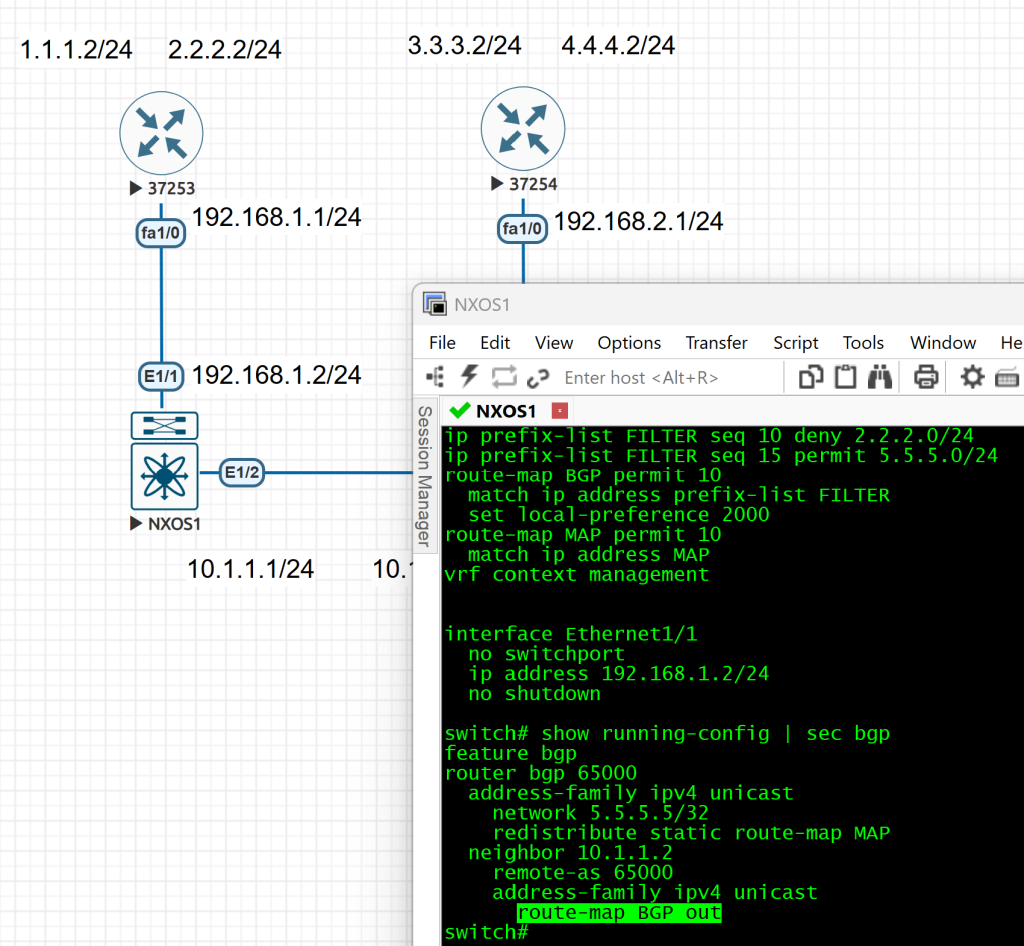1024x946 pixels.
Task: Click the Copy icon in toolbar
Action: tap(811, 377)
